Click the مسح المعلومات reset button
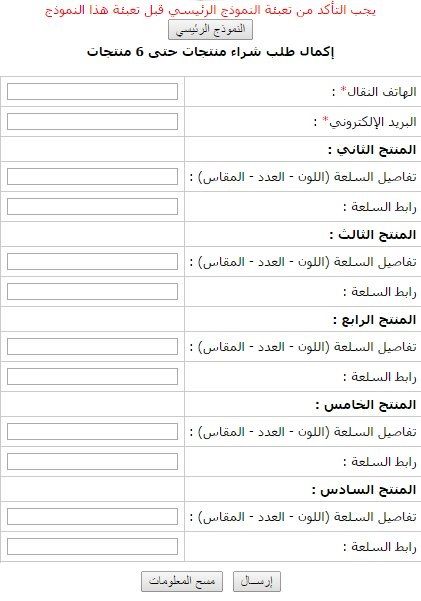 coord(182,581)
